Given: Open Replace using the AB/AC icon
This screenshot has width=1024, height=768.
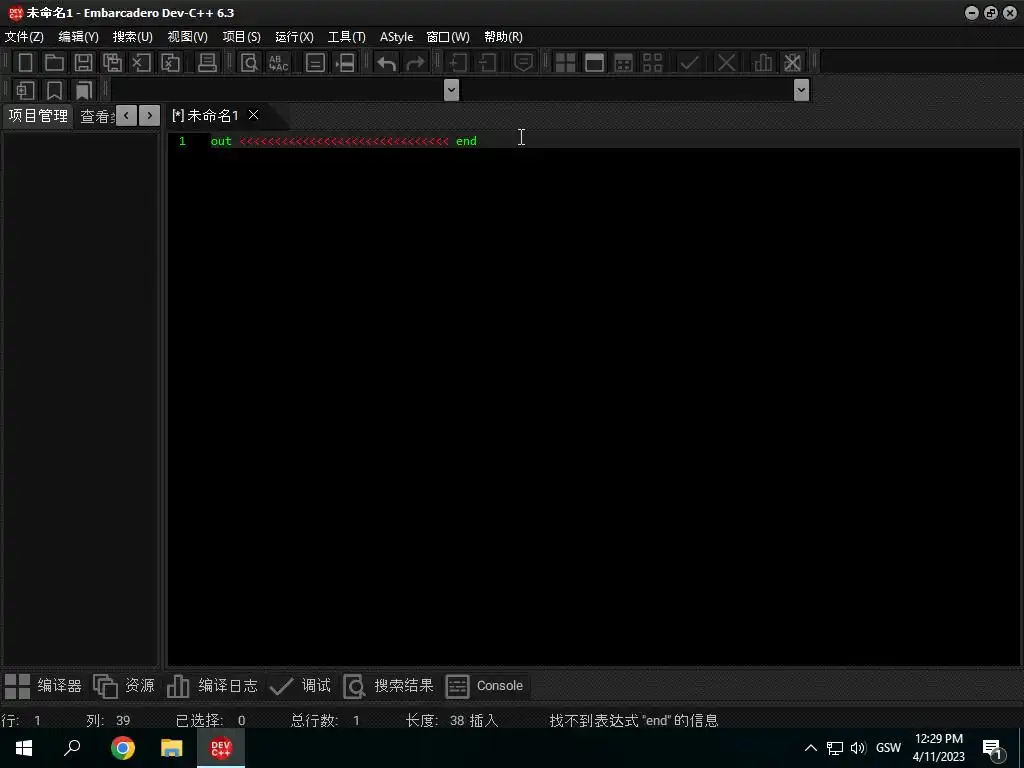Looking at the screenshot, I should click(278, 63).
